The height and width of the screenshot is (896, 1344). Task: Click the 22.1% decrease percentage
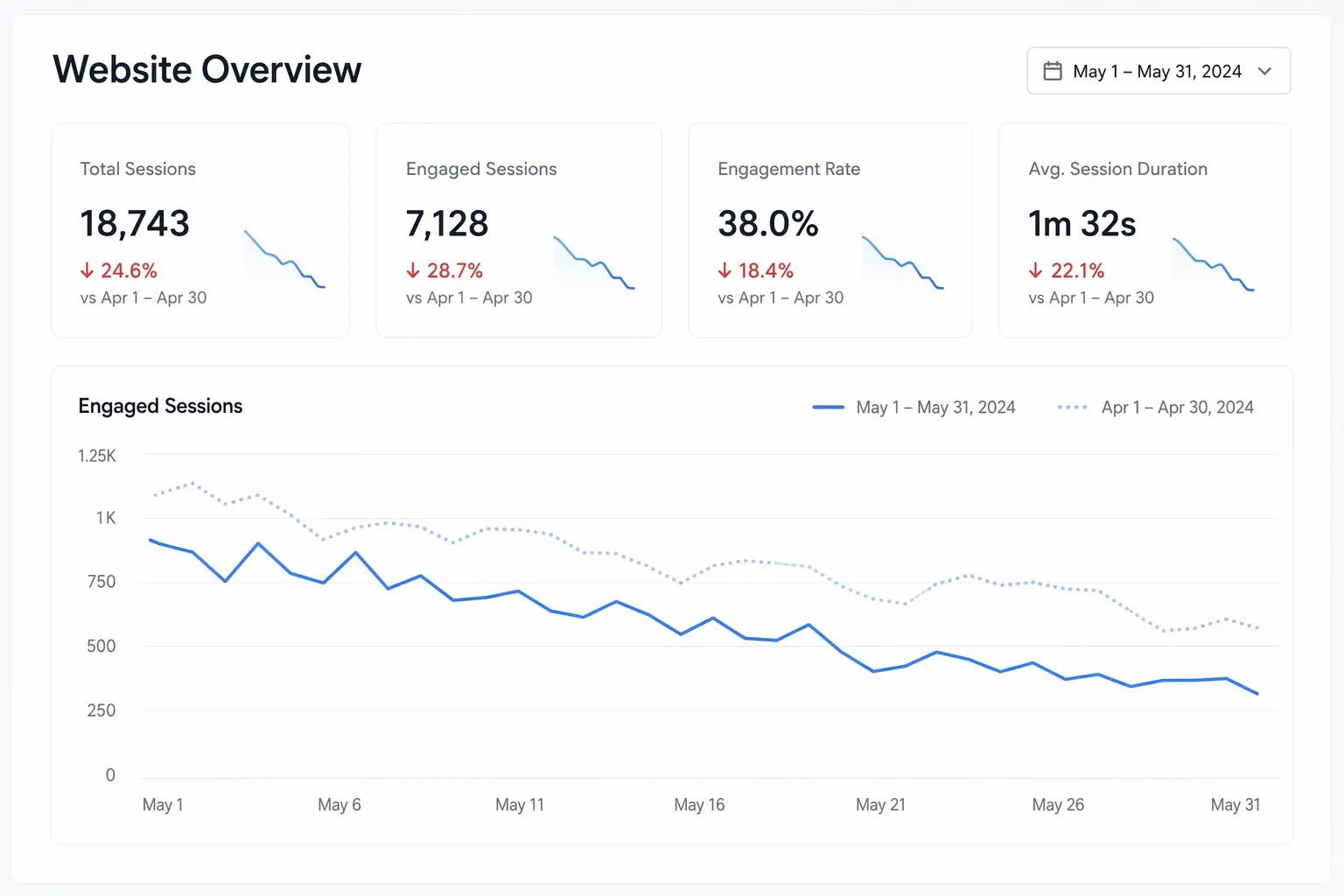click(1078, 270)
